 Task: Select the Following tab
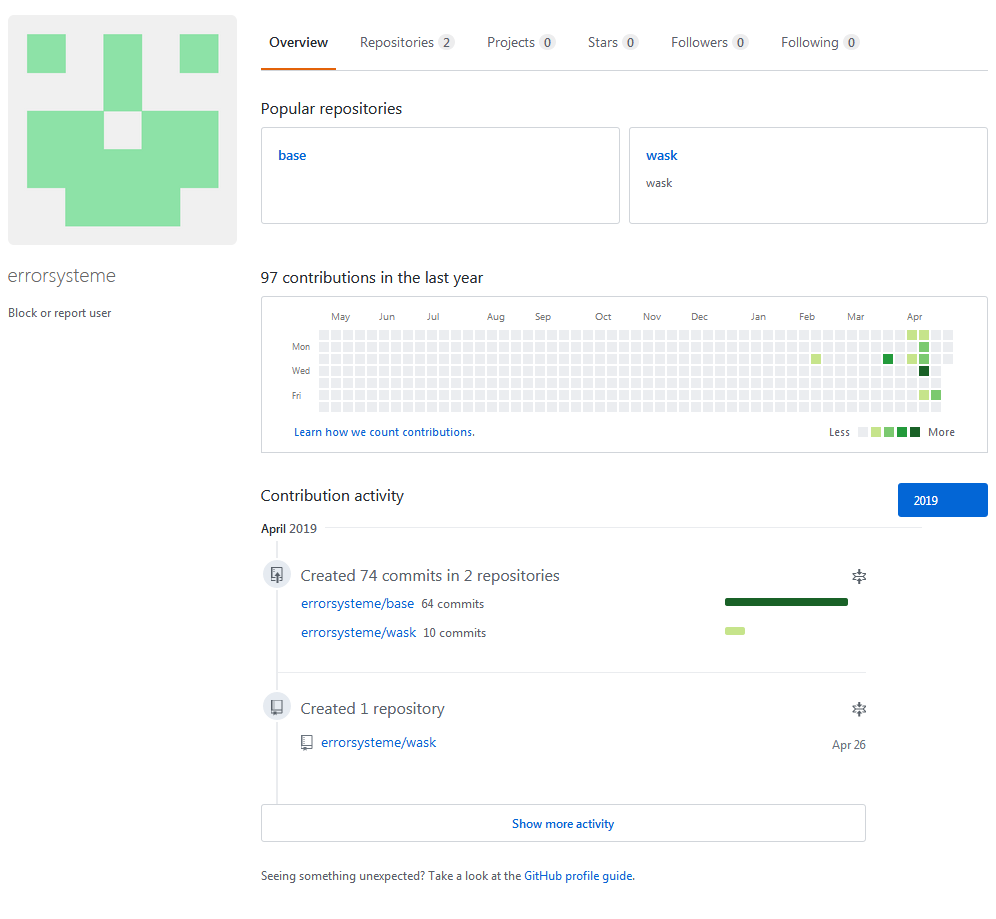(x=819, y=43)
